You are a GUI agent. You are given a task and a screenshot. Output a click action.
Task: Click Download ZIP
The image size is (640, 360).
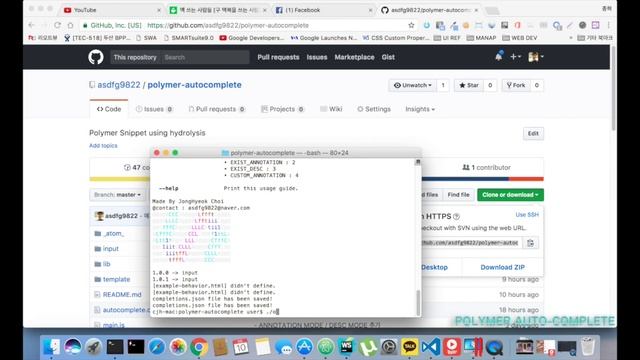pyautogui.click(x=502, y=267)
